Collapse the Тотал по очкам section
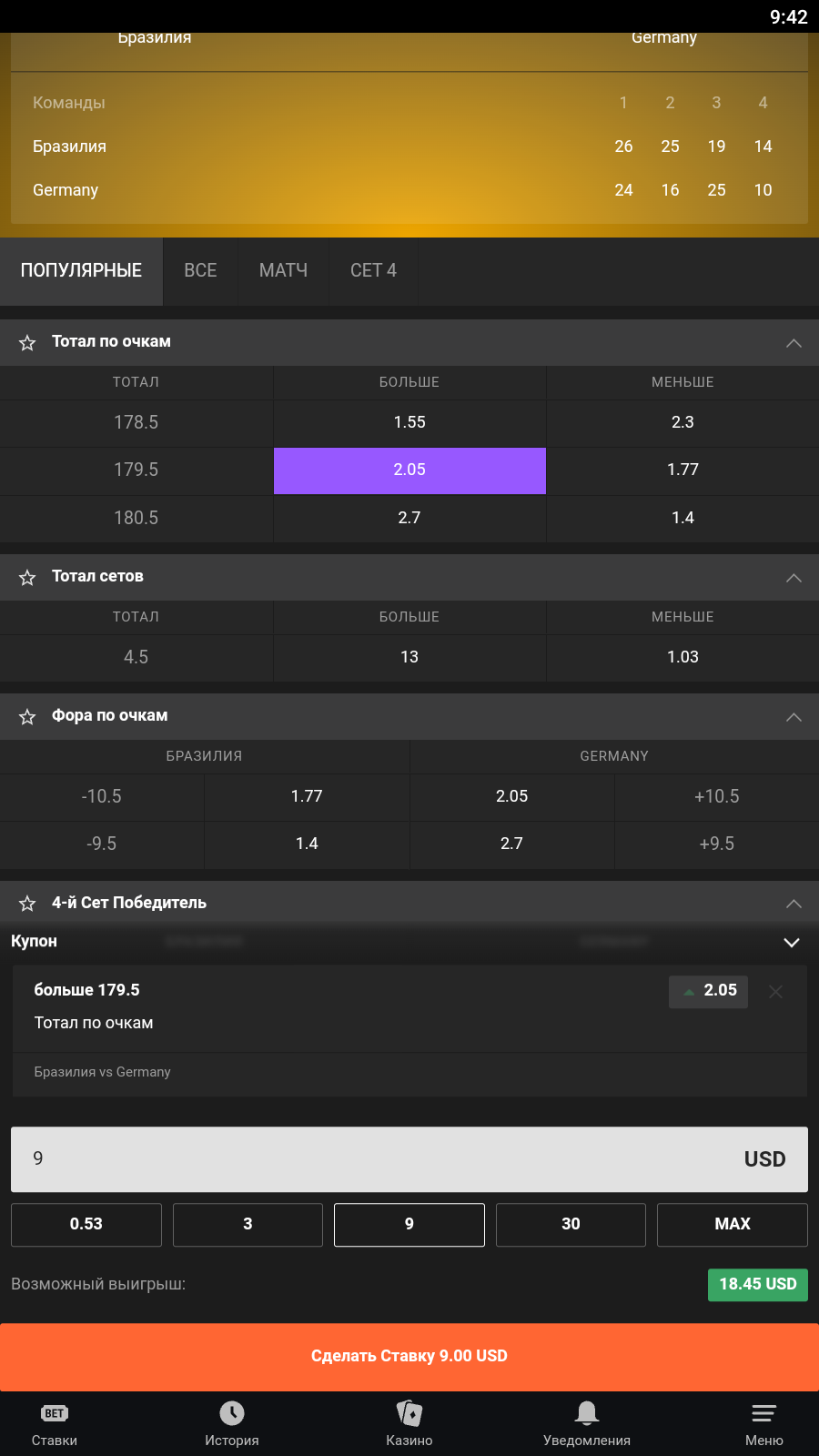 click(794, 343)
